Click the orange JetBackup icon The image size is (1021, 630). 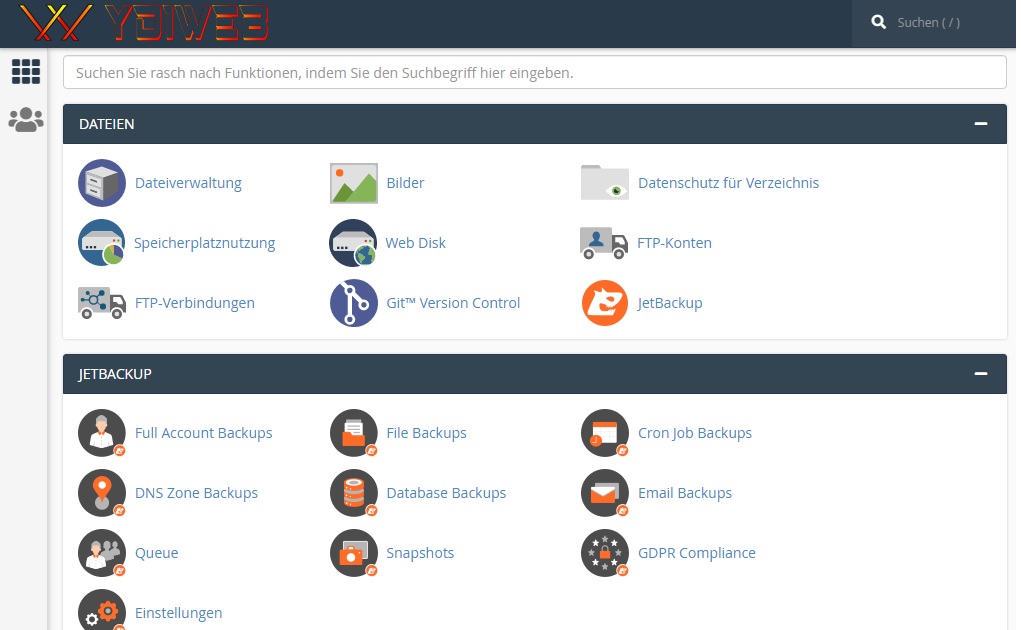[605, 303]
